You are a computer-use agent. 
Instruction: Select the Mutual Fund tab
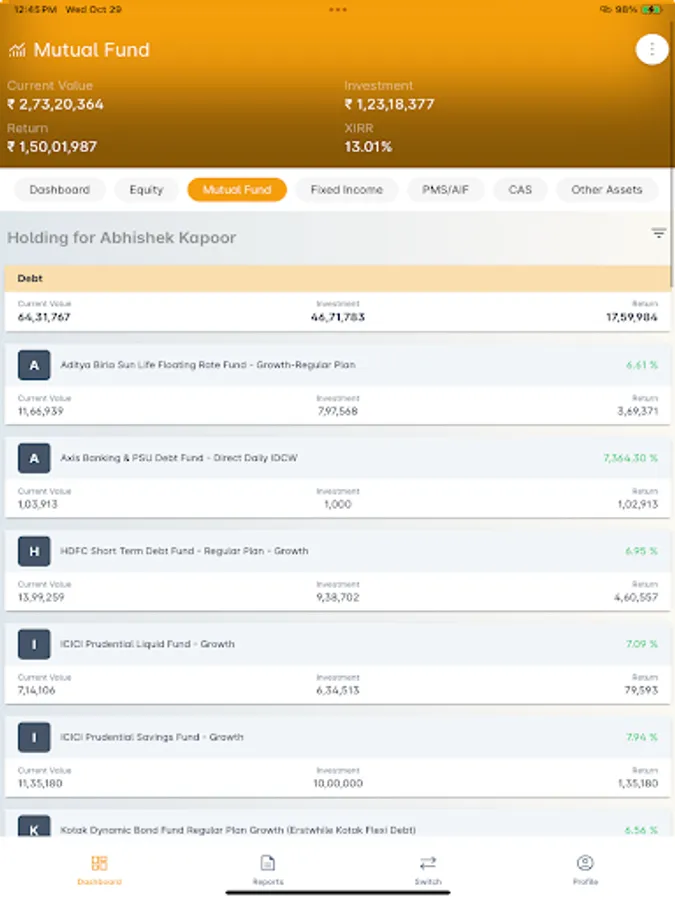coord(237,190)
